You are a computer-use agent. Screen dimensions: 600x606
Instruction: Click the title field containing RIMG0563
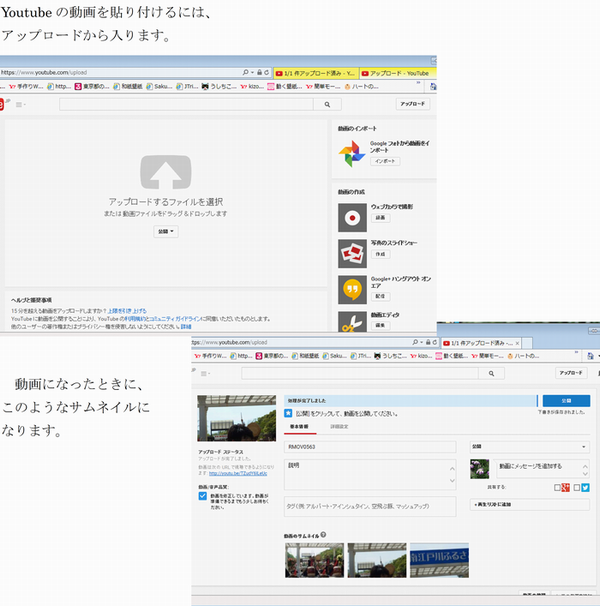point(370,447)
